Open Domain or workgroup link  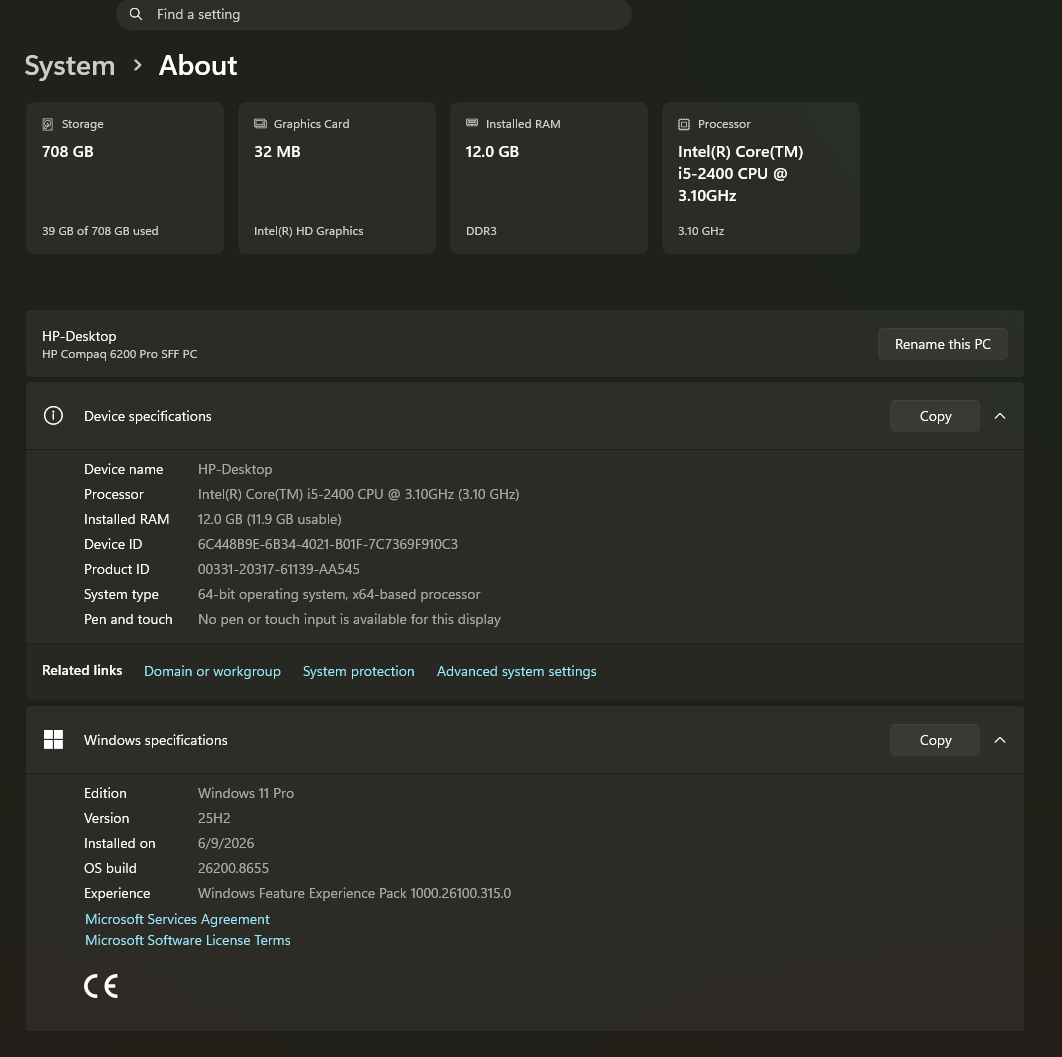pyautogui.click(x=212, y=671)
